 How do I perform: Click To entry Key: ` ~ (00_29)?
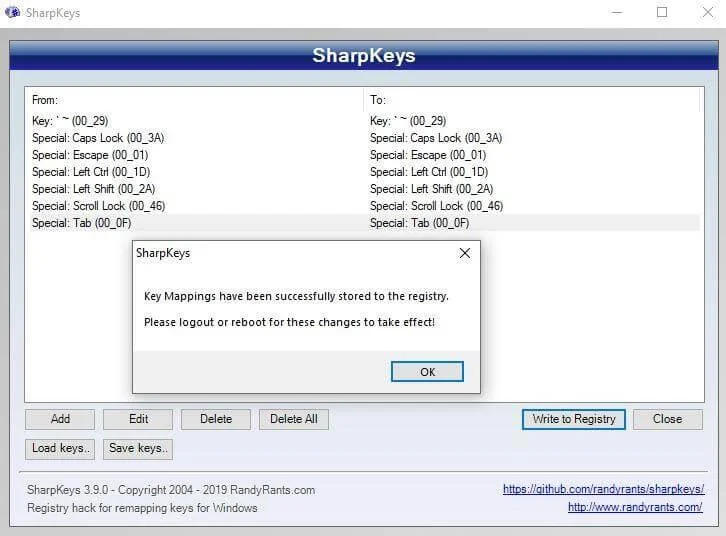point(408,121)
